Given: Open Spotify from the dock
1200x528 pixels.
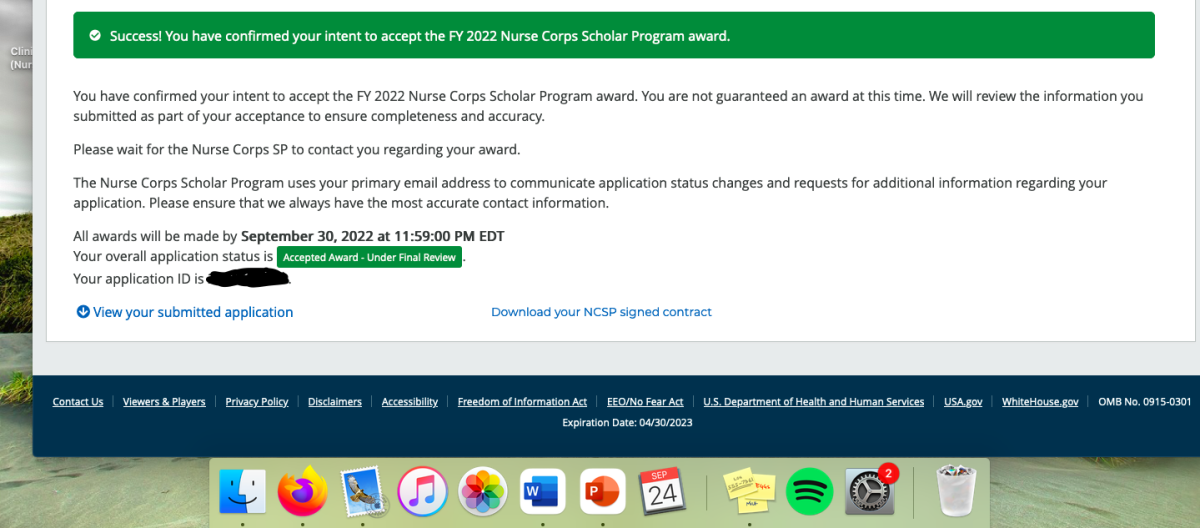Looking at the screenshot, I should click(810, 492).
